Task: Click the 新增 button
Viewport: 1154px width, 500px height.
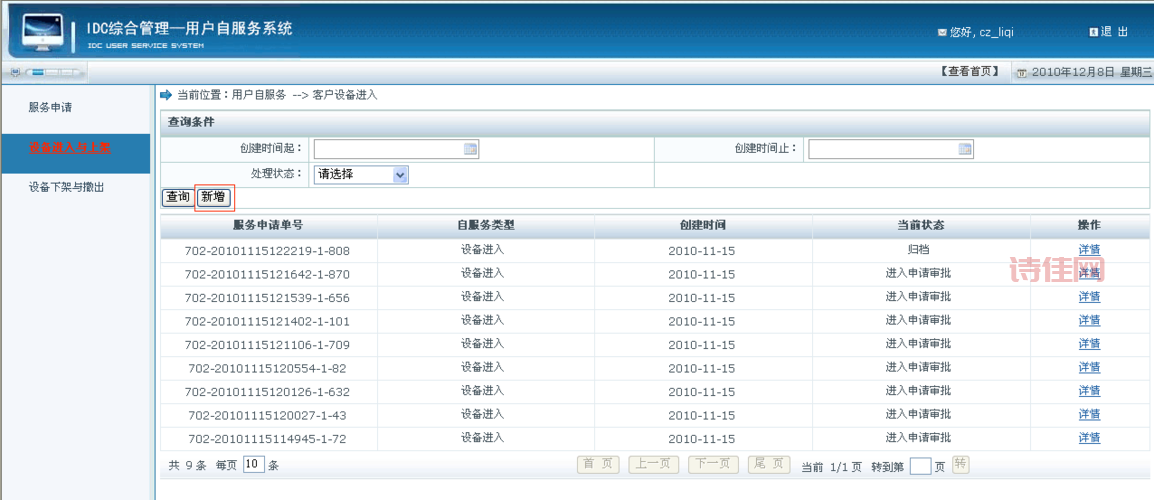Action: (x=214, y=197)
